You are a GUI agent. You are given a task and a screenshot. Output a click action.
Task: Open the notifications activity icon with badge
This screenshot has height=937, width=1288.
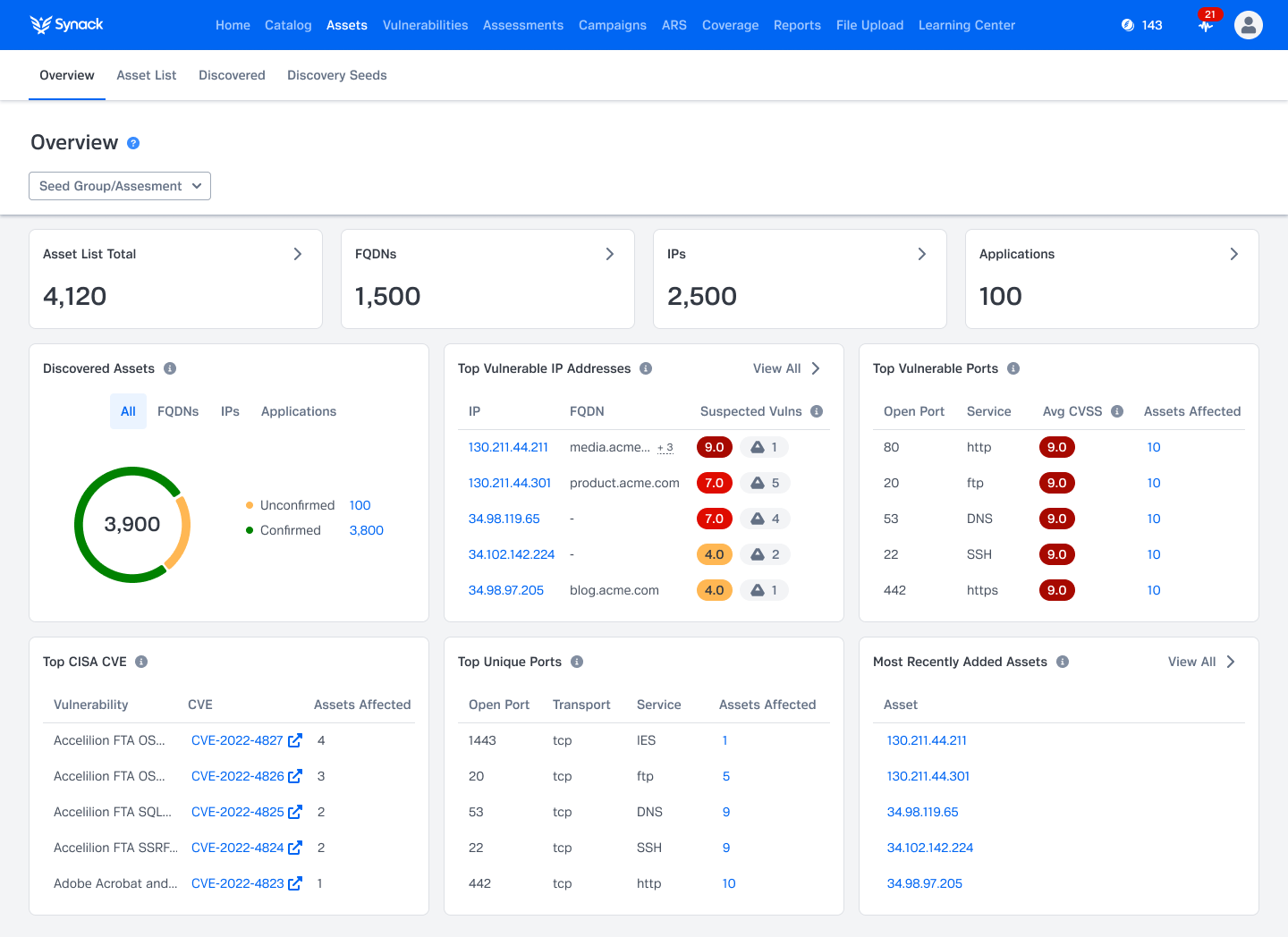(1207, 25)
